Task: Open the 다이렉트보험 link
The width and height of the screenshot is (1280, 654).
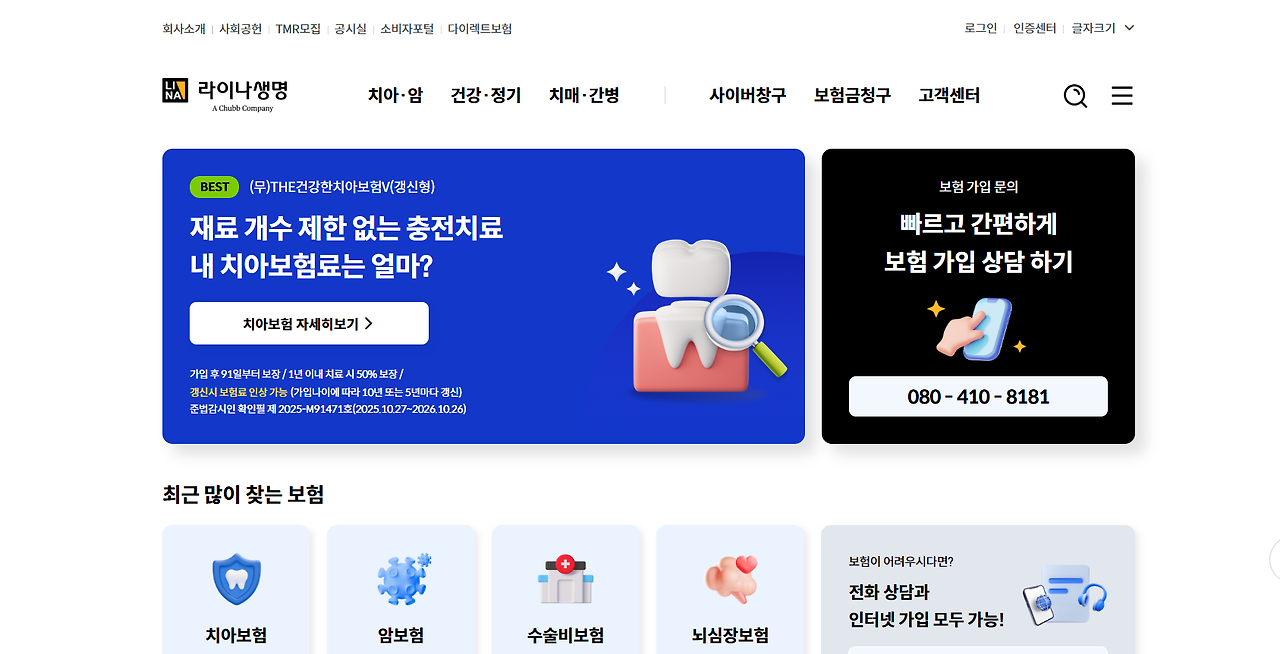Action: click(480, 29)
